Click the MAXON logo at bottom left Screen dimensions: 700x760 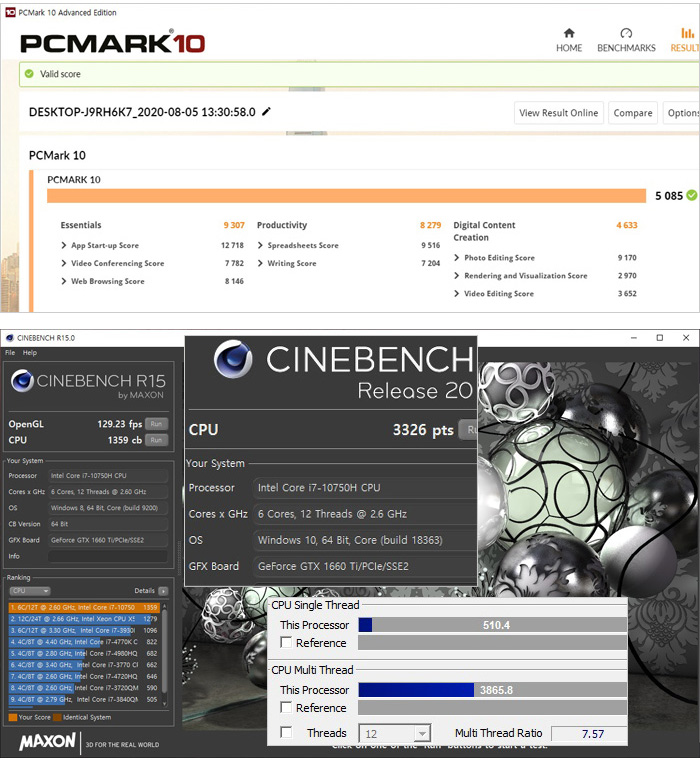pos(46,741)
